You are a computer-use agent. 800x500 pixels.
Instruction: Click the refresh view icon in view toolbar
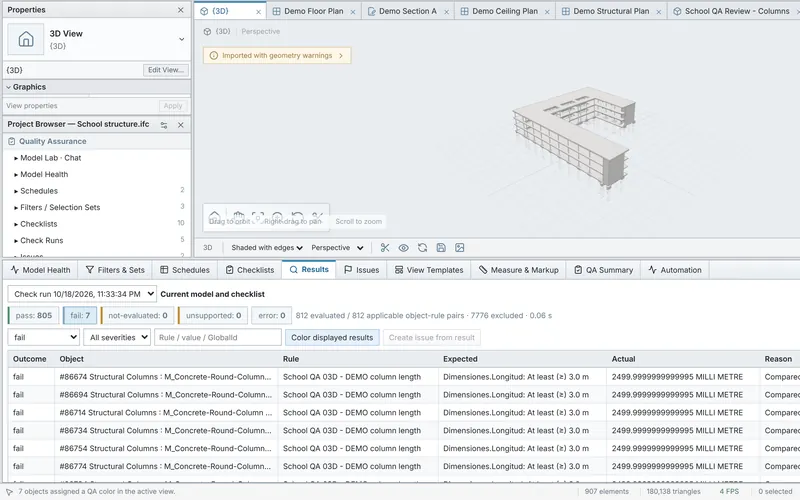pos(422,247)
